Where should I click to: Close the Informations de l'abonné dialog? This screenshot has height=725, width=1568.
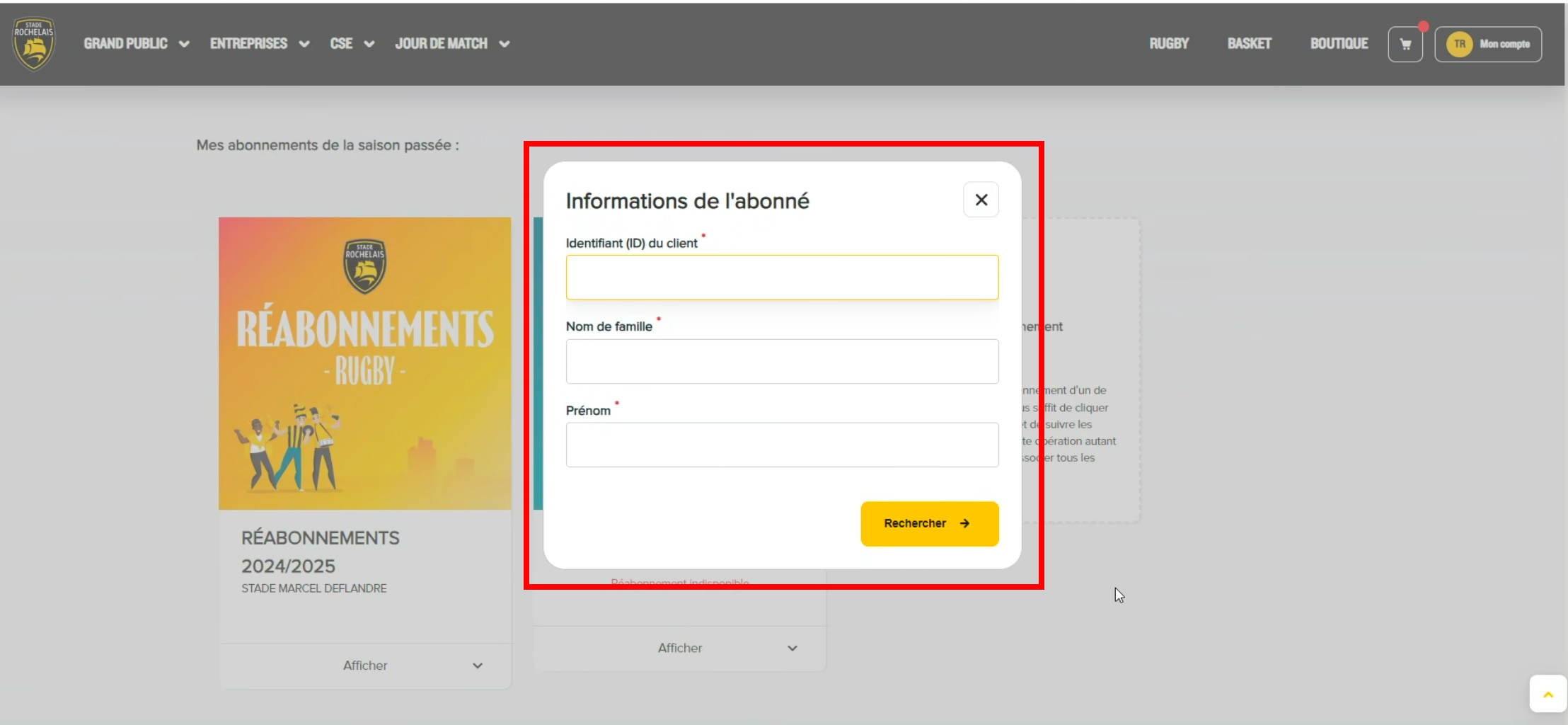coord(981,200)
